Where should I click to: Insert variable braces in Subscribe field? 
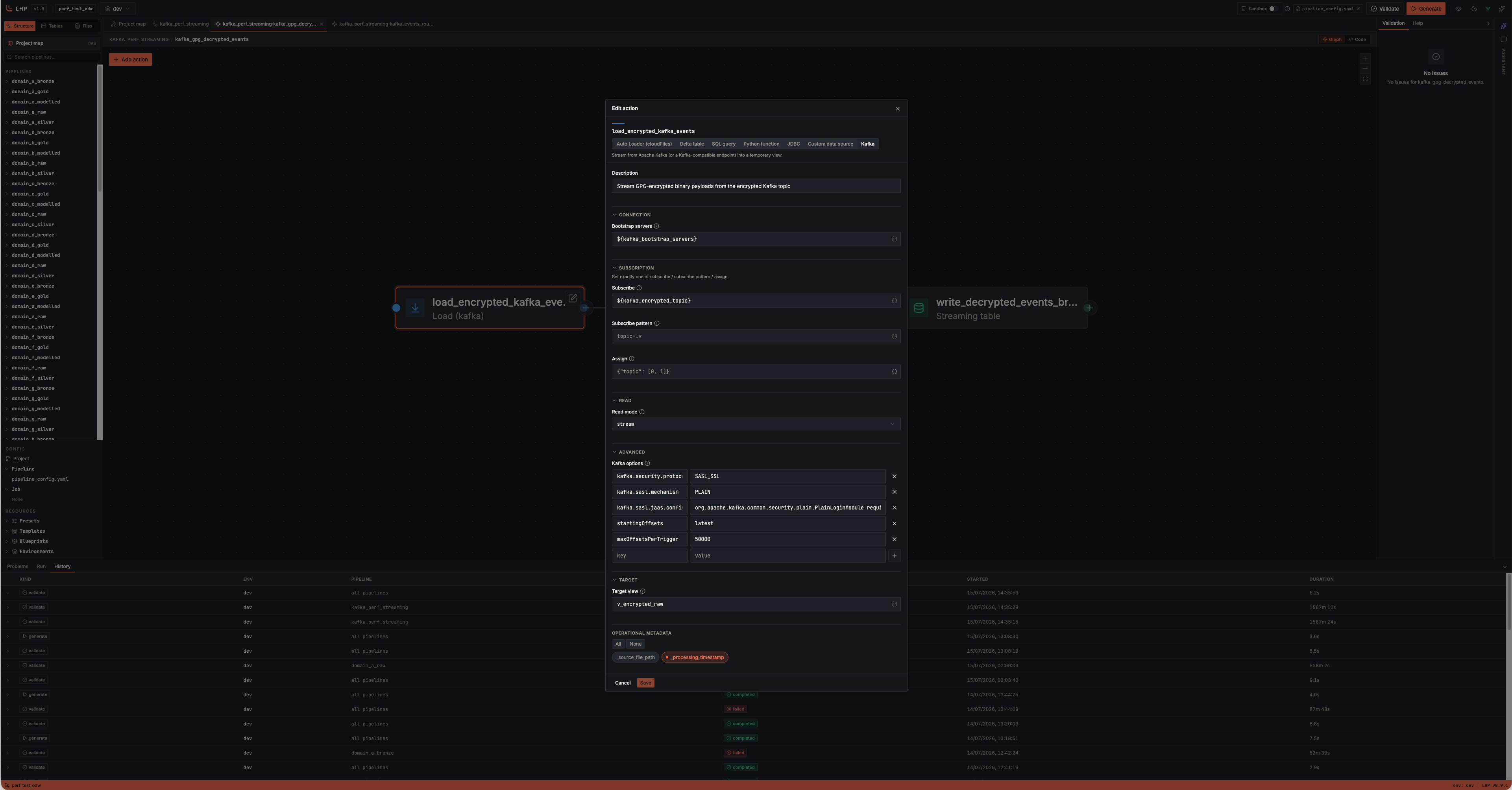(x=894, y=301)
